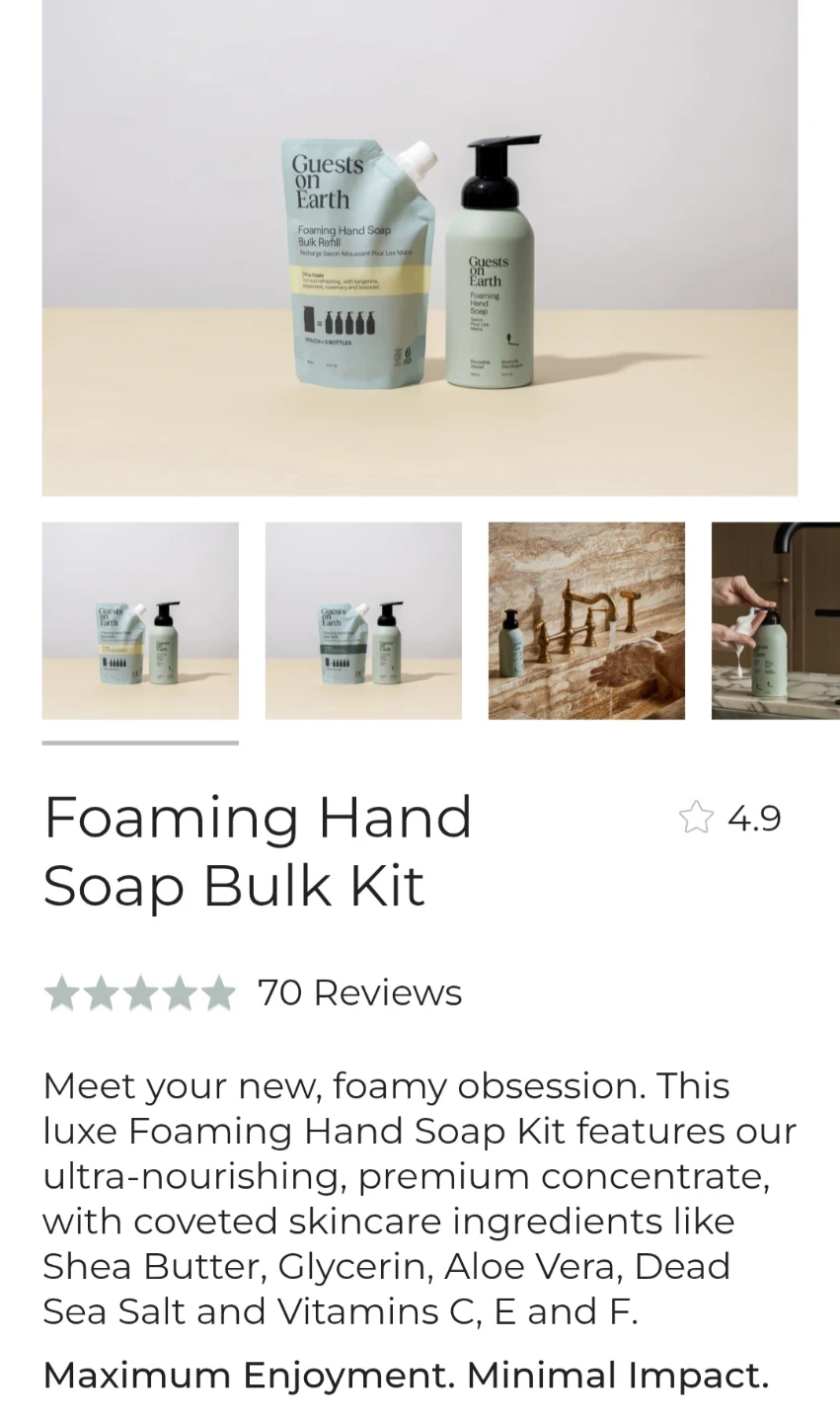
Task: Select the fifth star in review rating
Action: [217, 993]
